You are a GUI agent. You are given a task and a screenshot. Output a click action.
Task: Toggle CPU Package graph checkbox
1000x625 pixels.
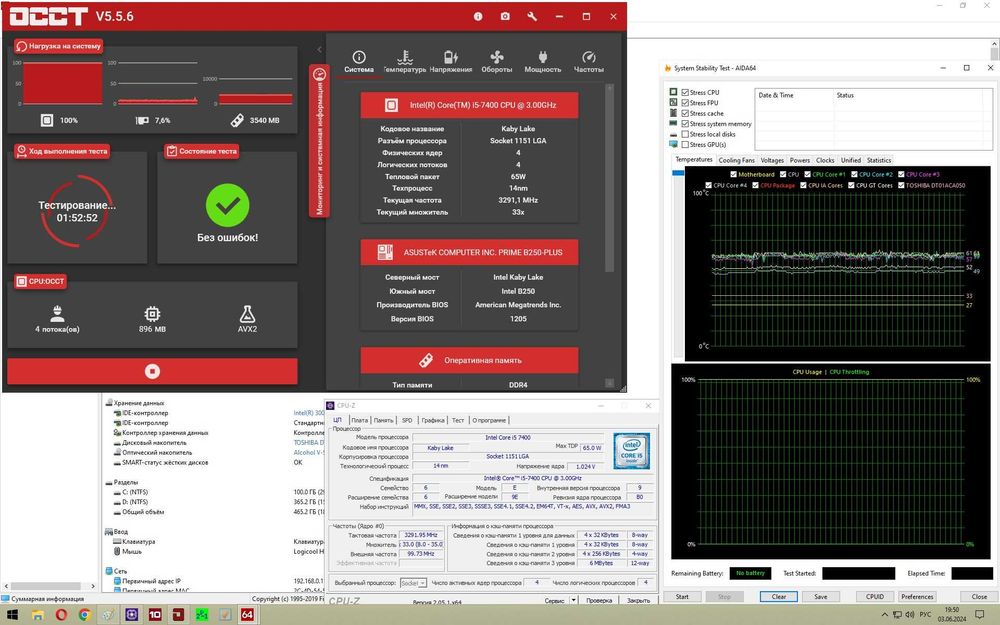755,186
